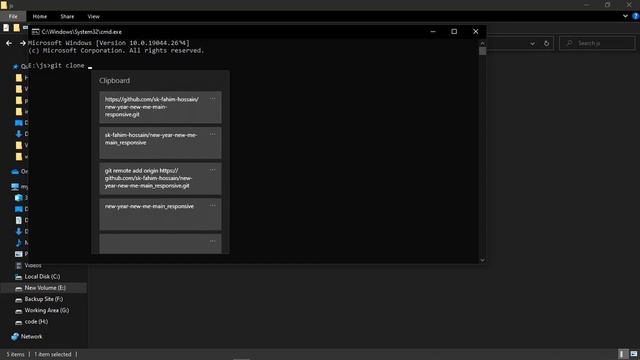Viewport: 640px width, 360px height.
Task: Paste the git remote add origin clipboard item
Action: pyautogui.click(x=160, y=178)
